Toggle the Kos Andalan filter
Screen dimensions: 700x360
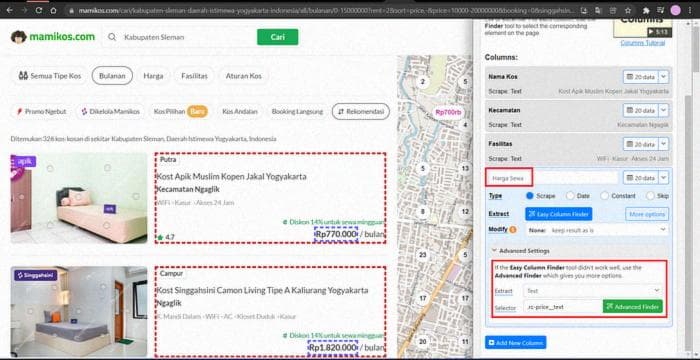240,112
